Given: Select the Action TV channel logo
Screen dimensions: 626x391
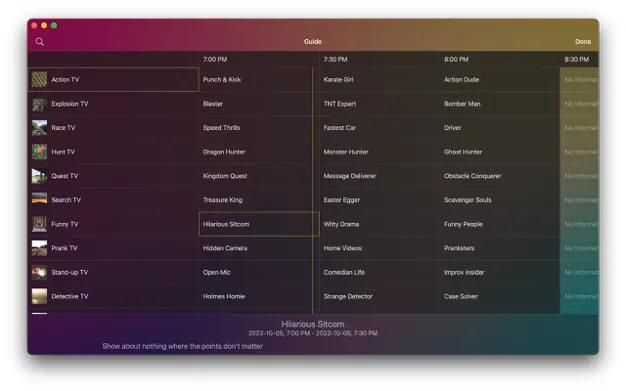Looking at the screenshot, I should pos(40,79).
